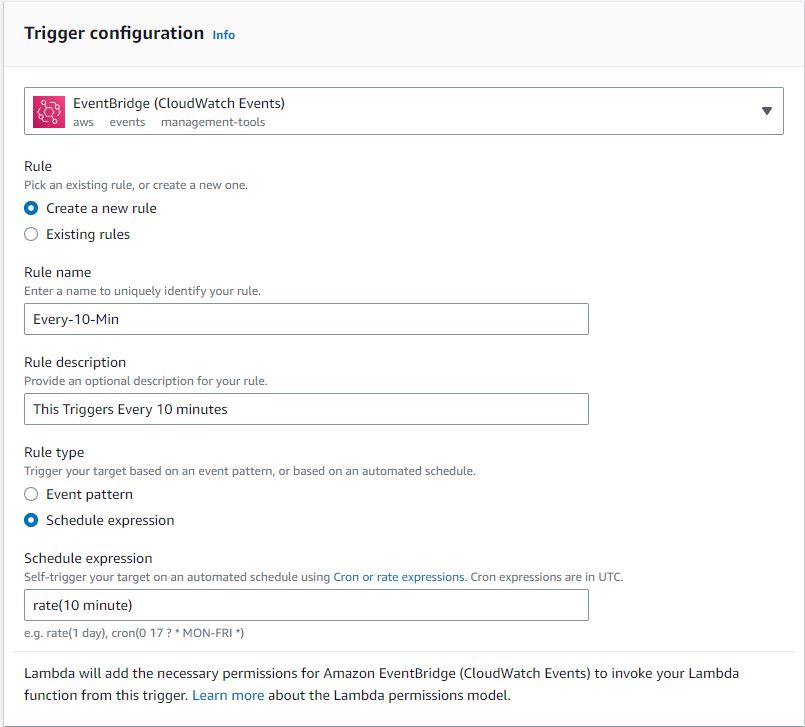The height and width of the screenshot is (727, 805).
Task: Open the "Cron or rate expressions" link
Action: [399, 577]
